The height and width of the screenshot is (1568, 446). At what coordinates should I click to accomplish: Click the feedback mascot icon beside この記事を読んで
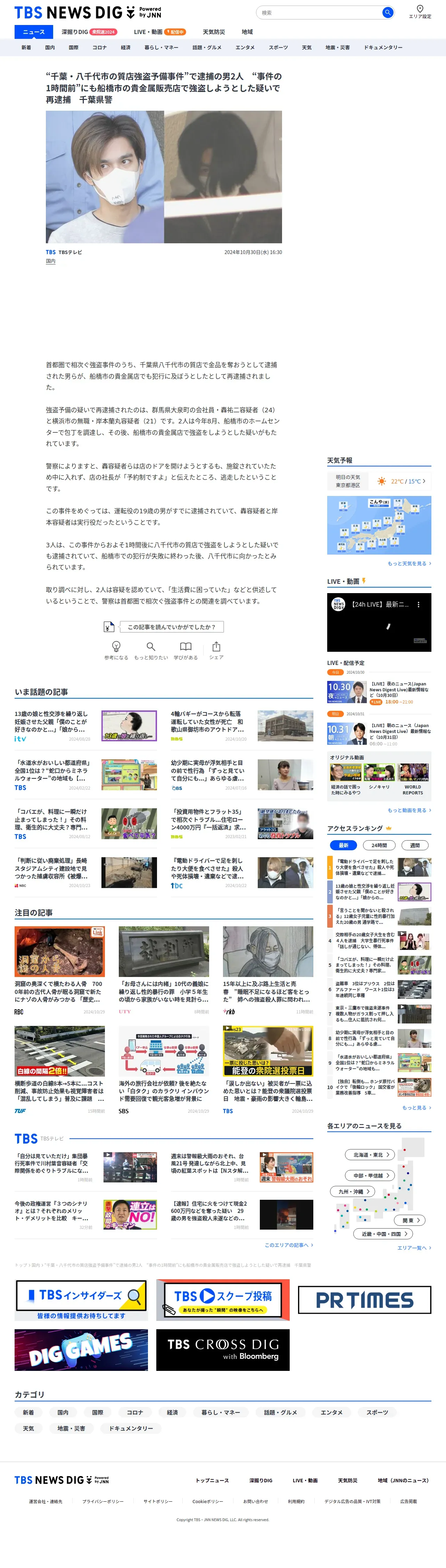[x=108, y=626]
